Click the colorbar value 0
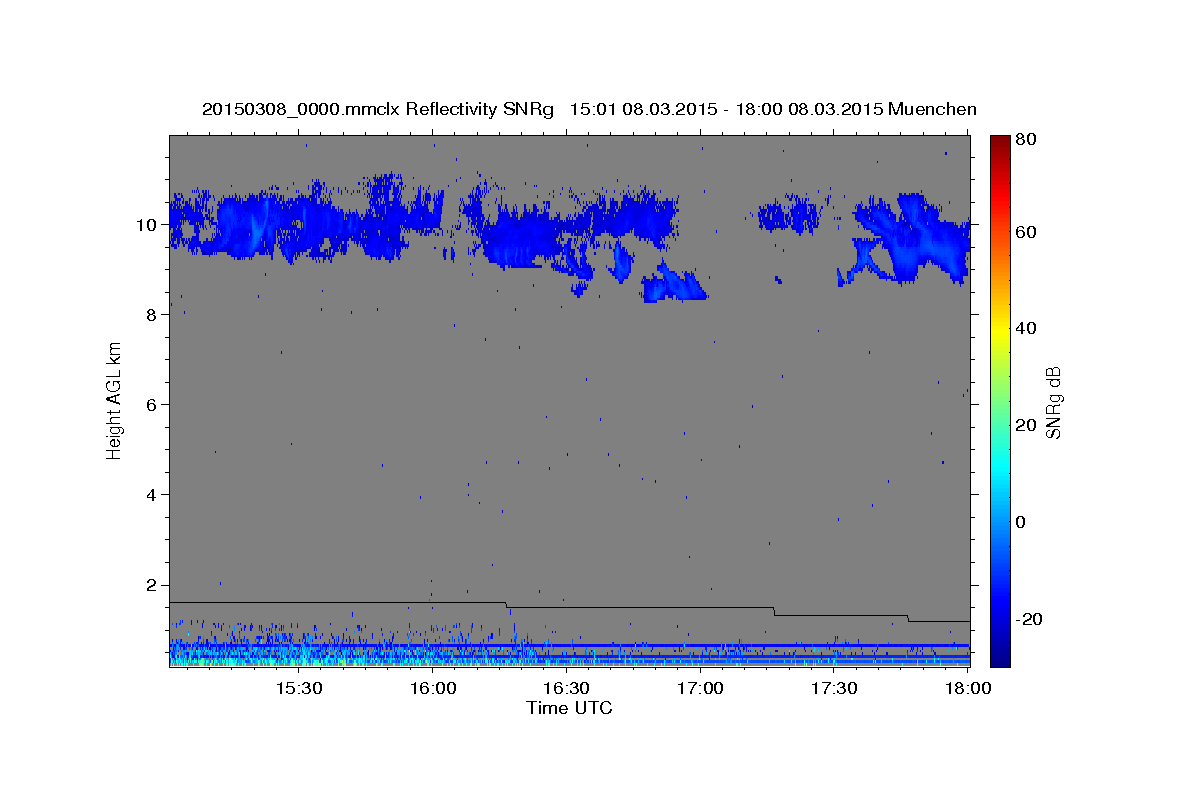The height and width of the screenshot is (800, 1200). pos(1021,522)
